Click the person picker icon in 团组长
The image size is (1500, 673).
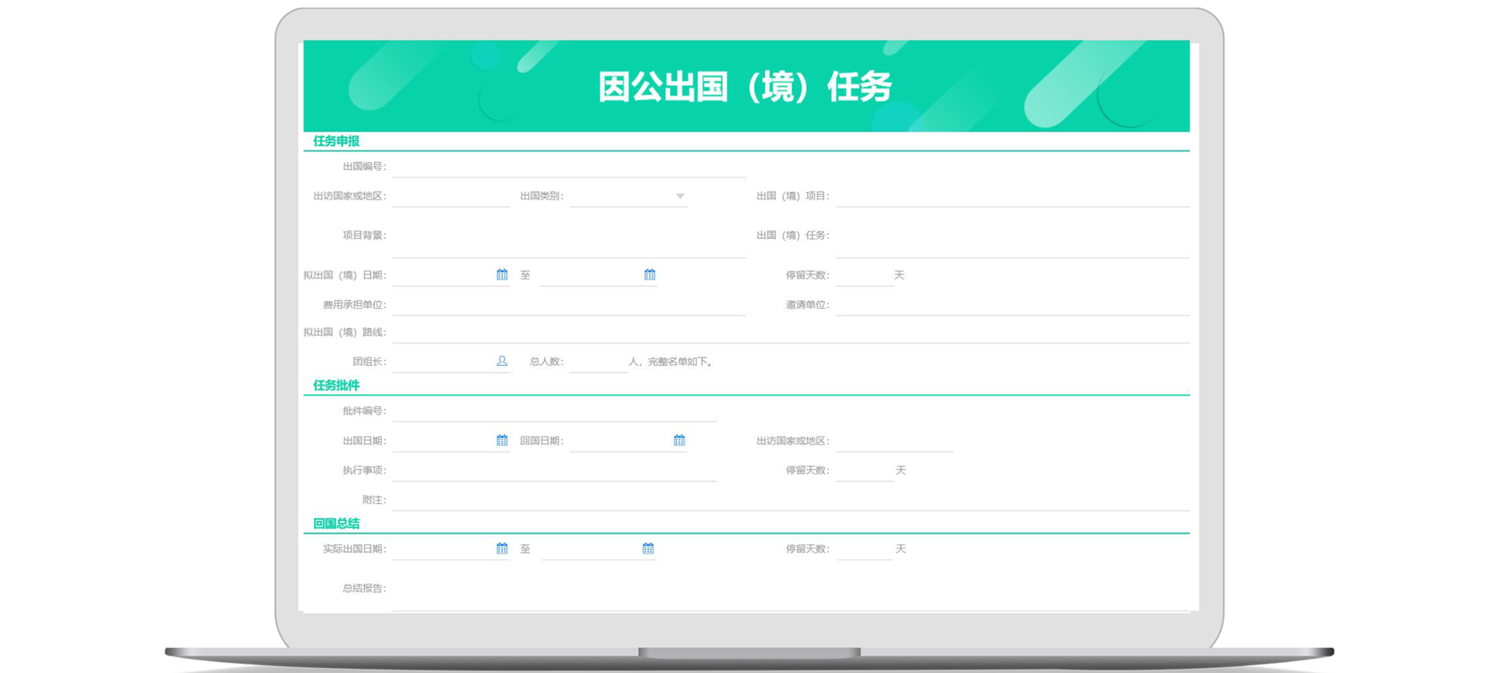point(502,361)
